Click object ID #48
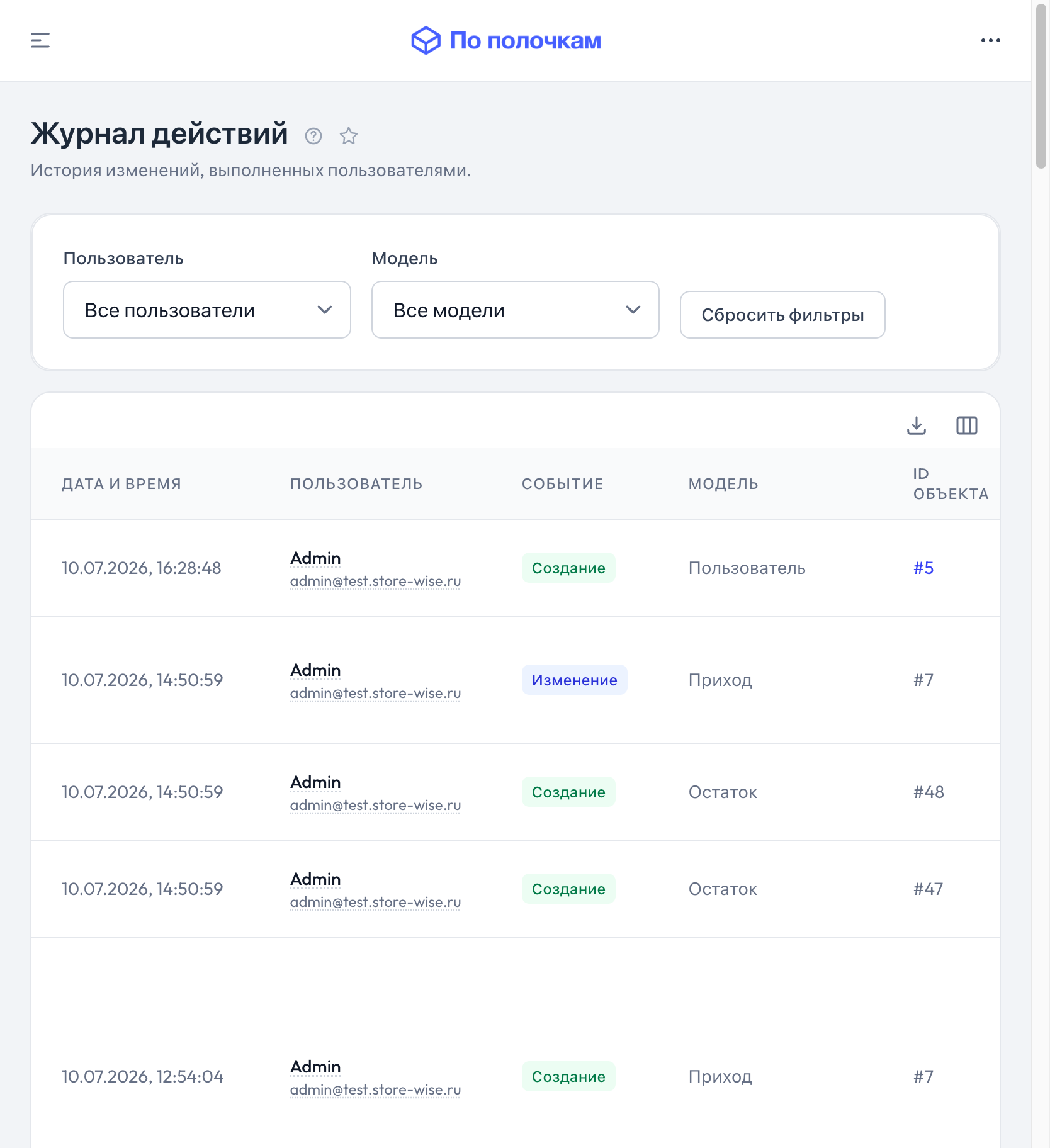The image size is (1050, 1148). click(x=929, y=792)
